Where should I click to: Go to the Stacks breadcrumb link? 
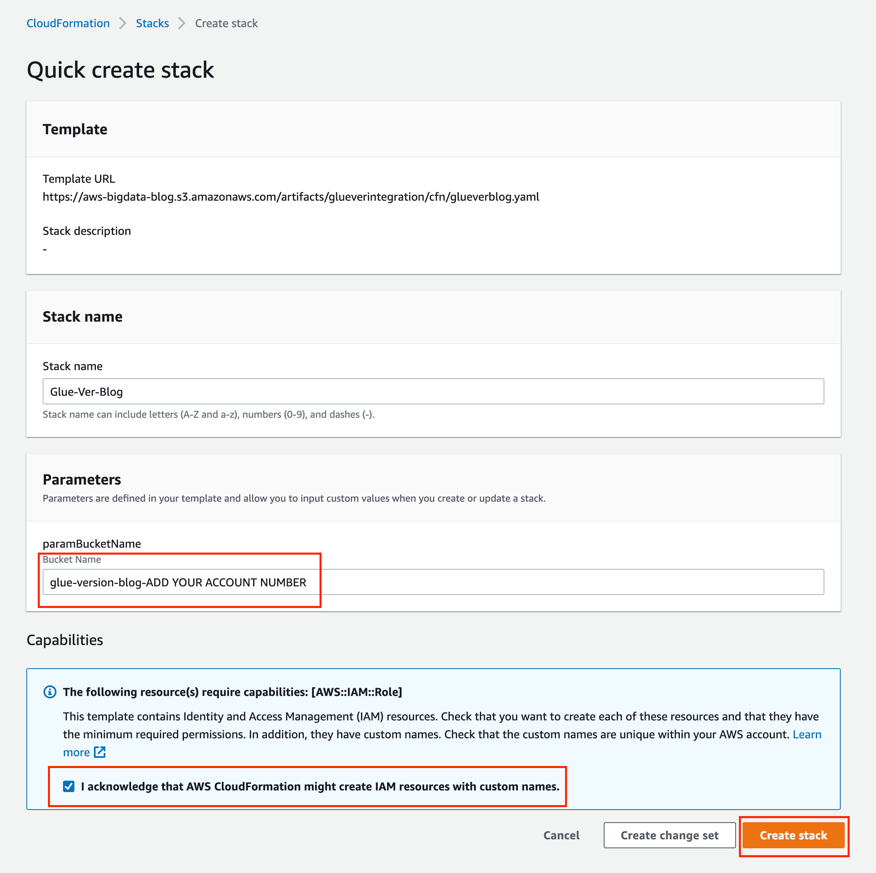point(152,23)
